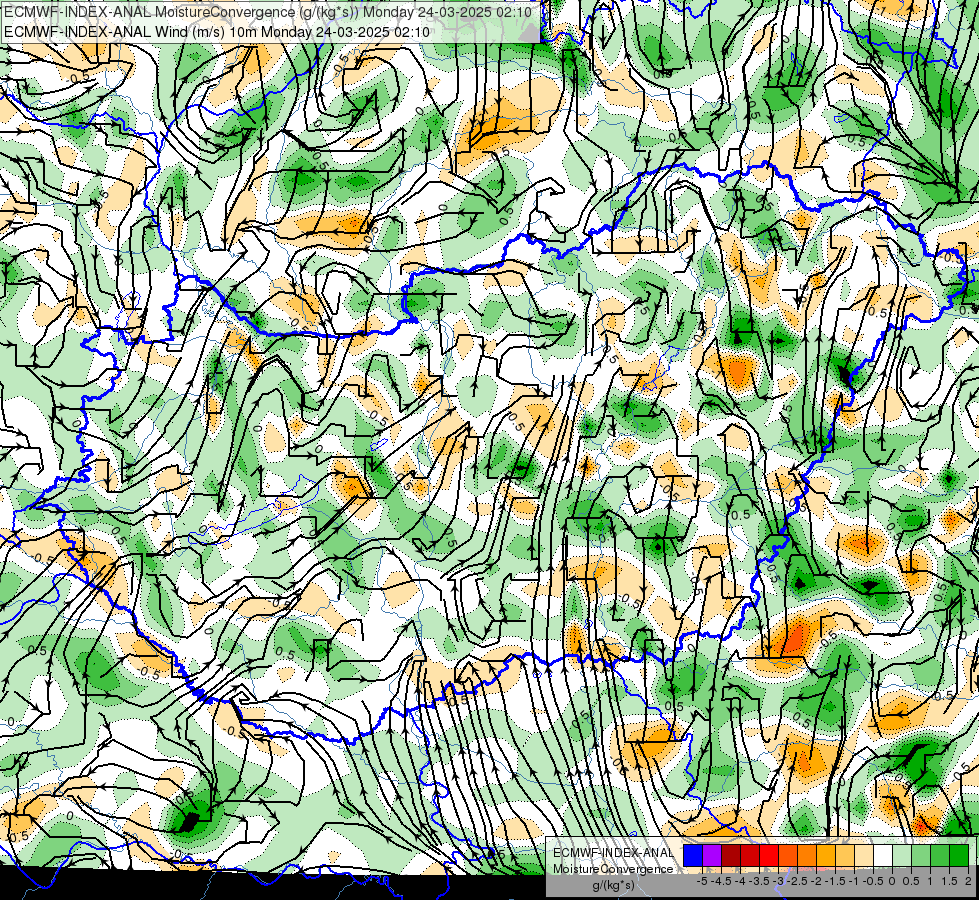Pick the palest green swatch between 0 and 0.5

[902, 856]
